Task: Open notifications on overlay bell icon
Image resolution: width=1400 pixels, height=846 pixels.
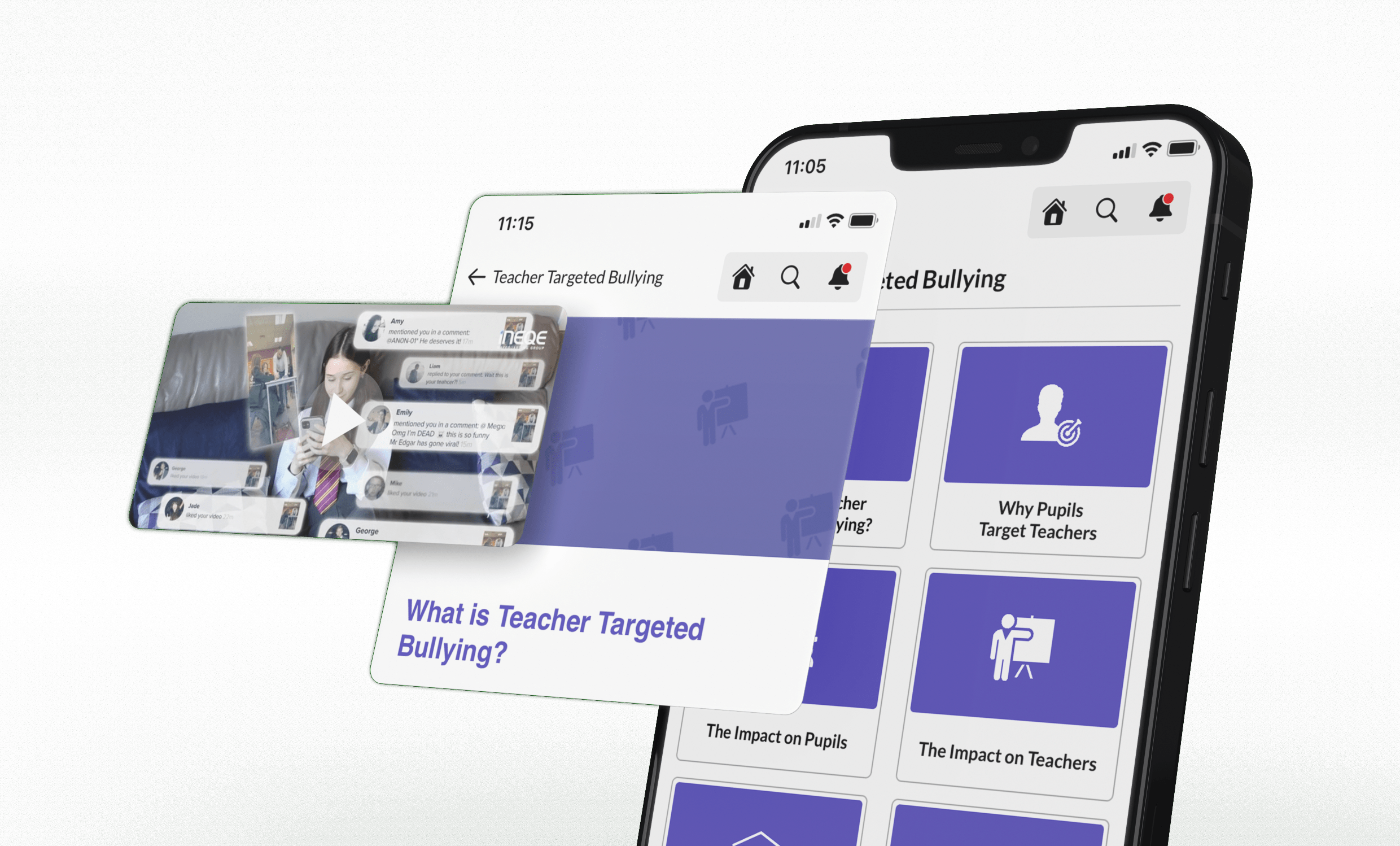Action: click(x=842, y=276)
